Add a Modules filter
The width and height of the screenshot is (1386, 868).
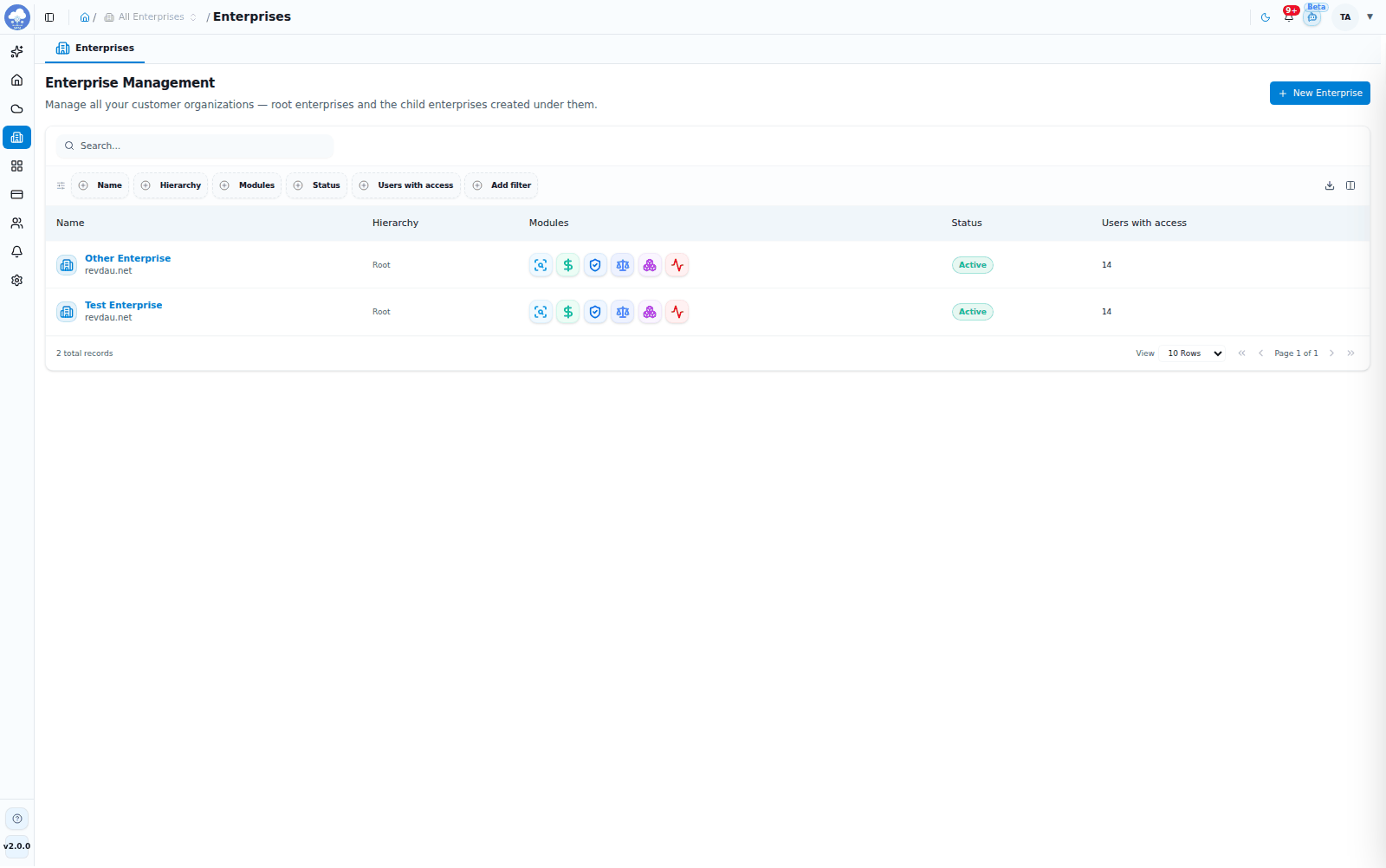(x=247, y=185)
